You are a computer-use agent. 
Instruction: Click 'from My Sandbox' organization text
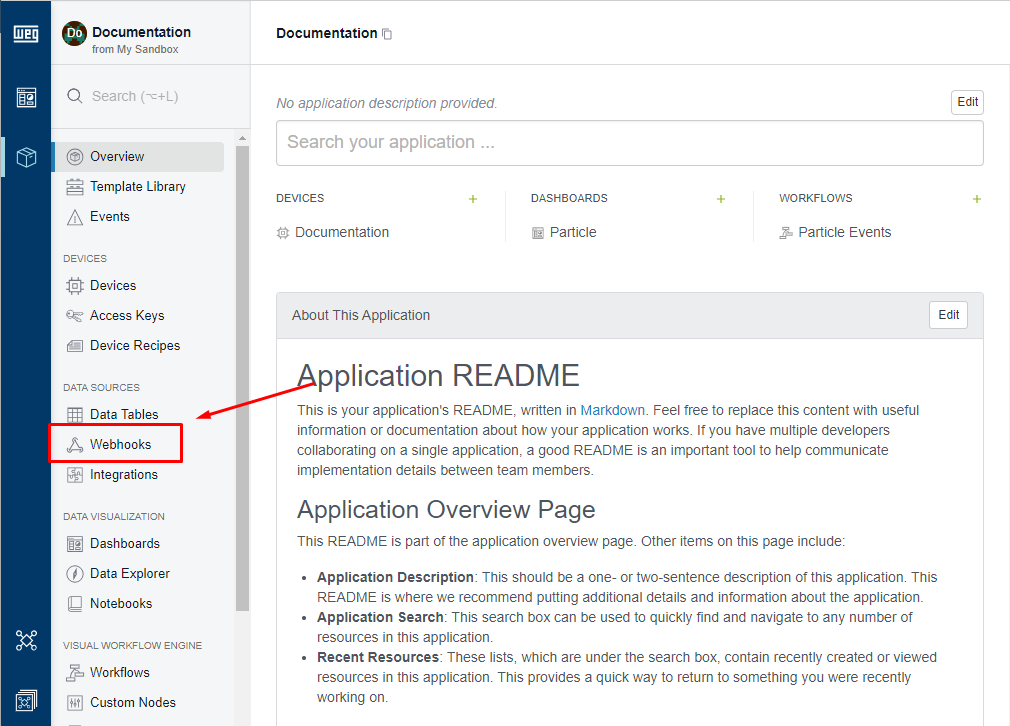click(135, 50)
